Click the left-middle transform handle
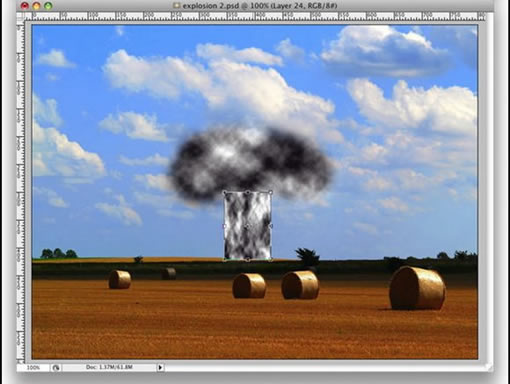The width and height of the screenshot is (510, 384). coord(224,226)
